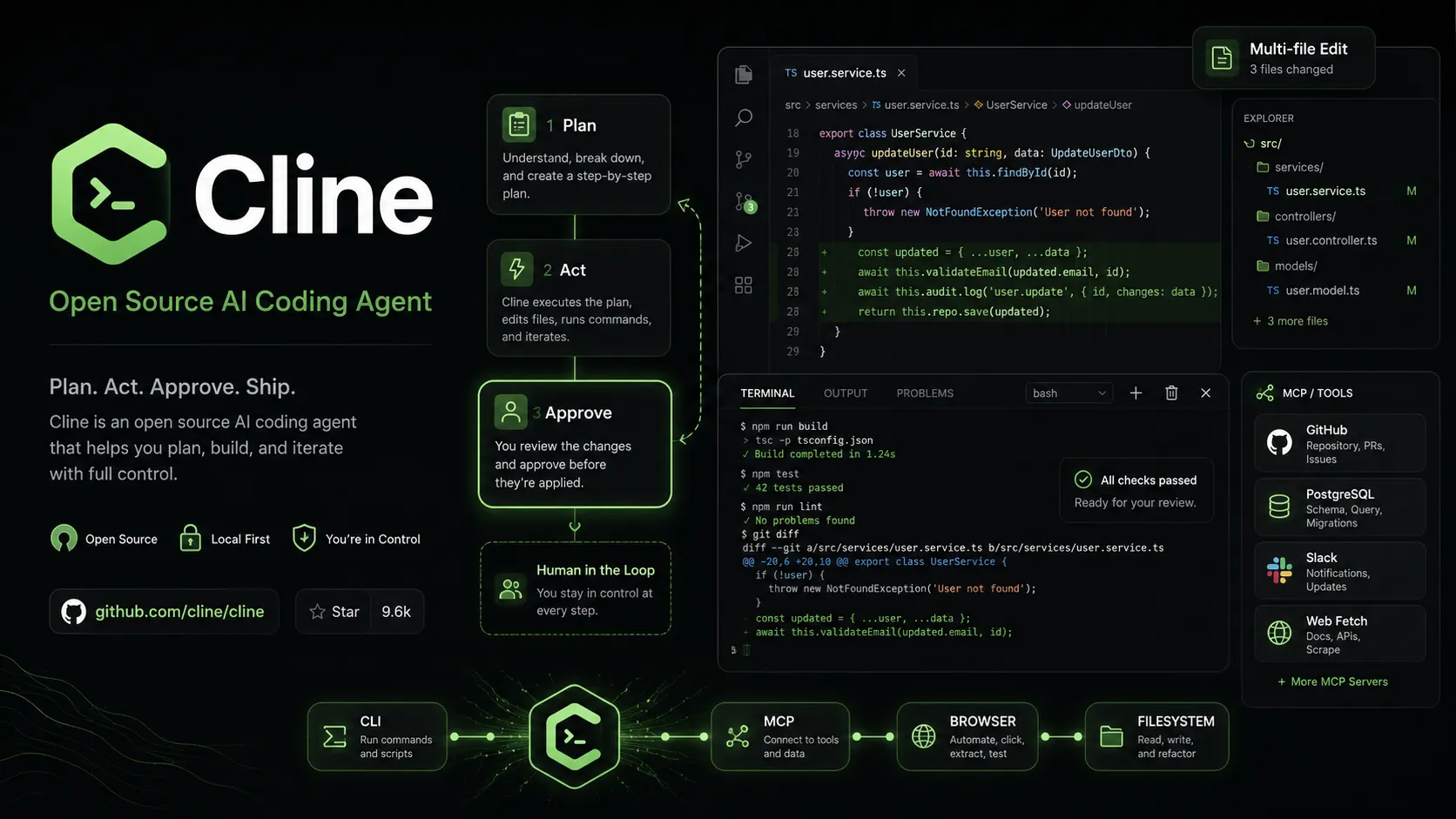The height and width of the screenshot is (819, 1456).
Task: Click updateUser in the breadcrumb
Action: point(1096,105)
